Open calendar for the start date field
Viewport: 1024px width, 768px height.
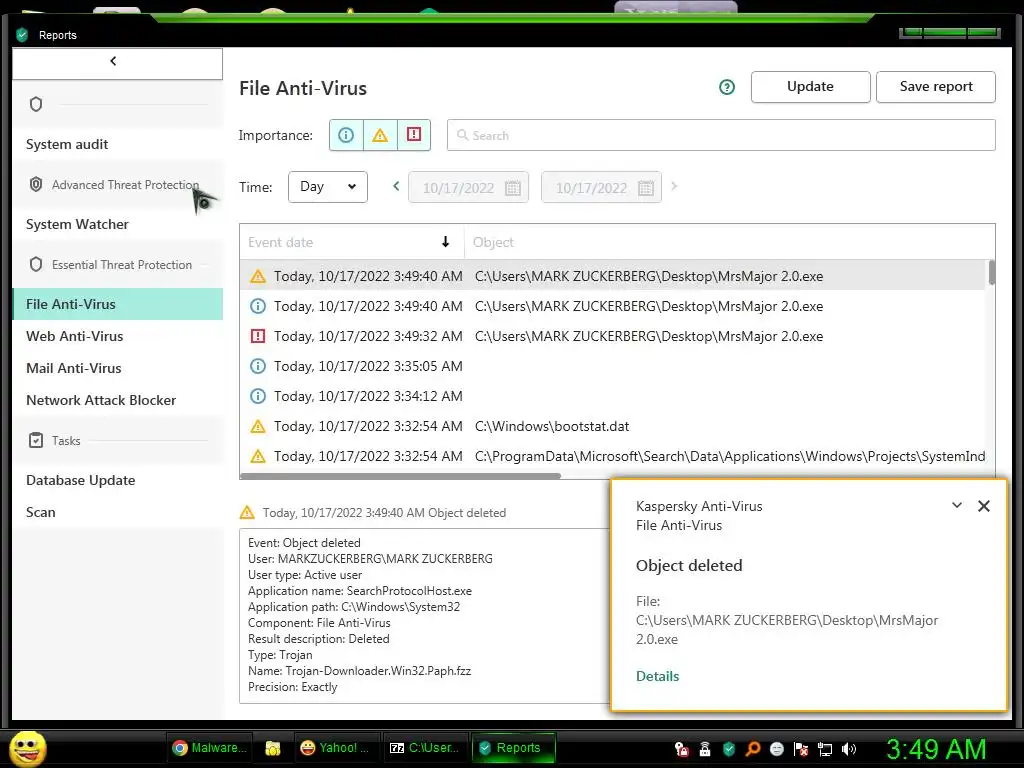[513, 188]
